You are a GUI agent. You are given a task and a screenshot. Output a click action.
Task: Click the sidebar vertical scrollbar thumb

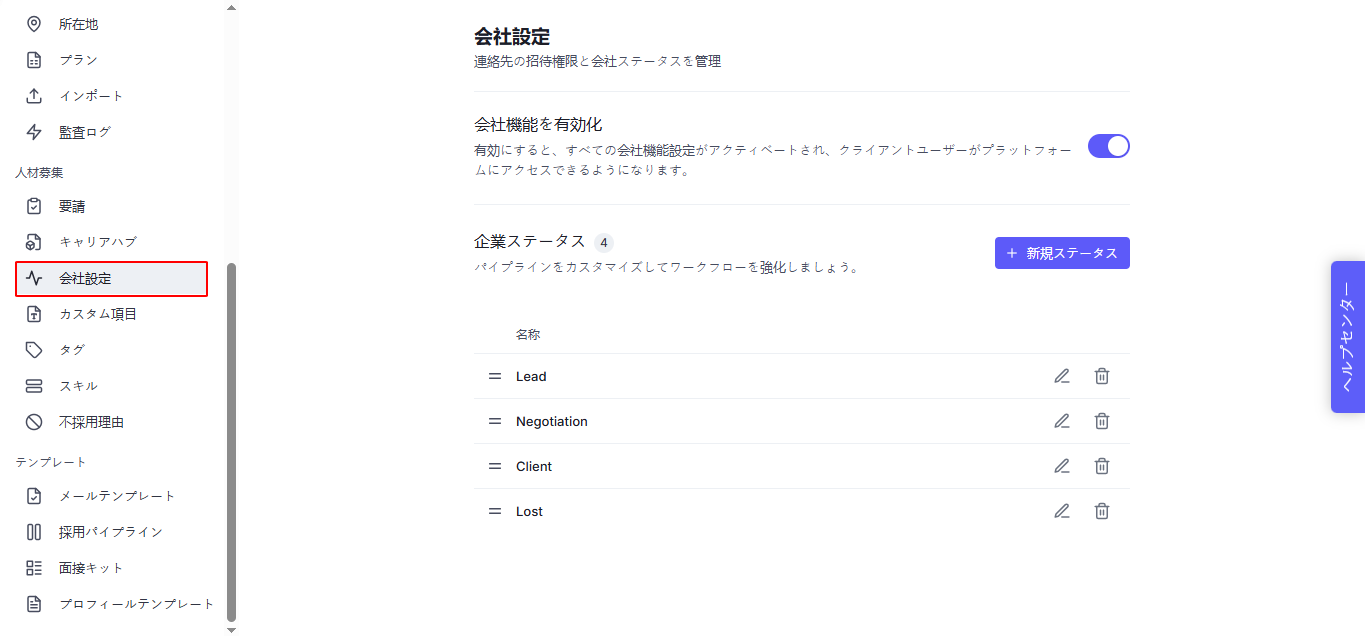pyautogui.click(x=232, y=442)
